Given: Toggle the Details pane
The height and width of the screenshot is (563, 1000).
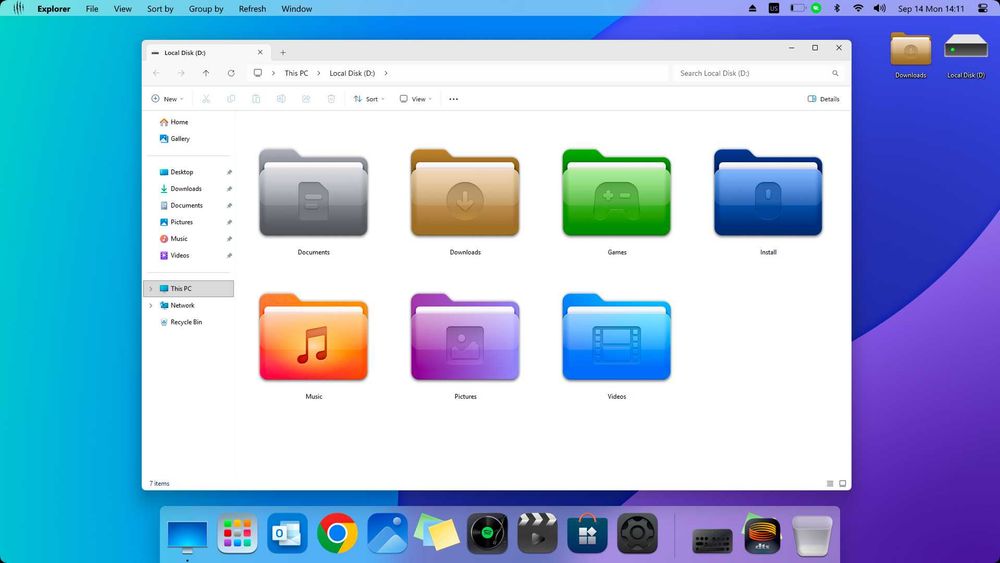Looking at the screenshot, I should tap(823, 99).
